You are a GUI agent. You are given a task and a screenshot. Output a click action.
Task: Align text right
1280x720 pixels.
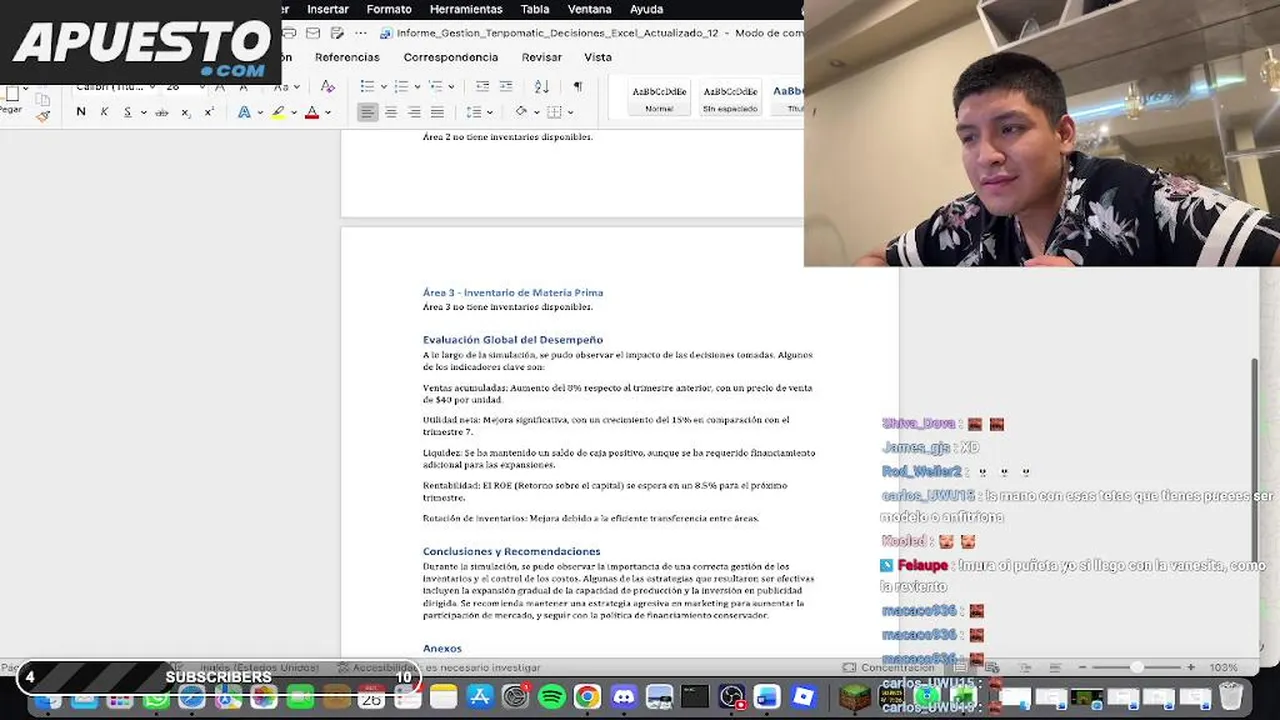(x=414, y=112)
